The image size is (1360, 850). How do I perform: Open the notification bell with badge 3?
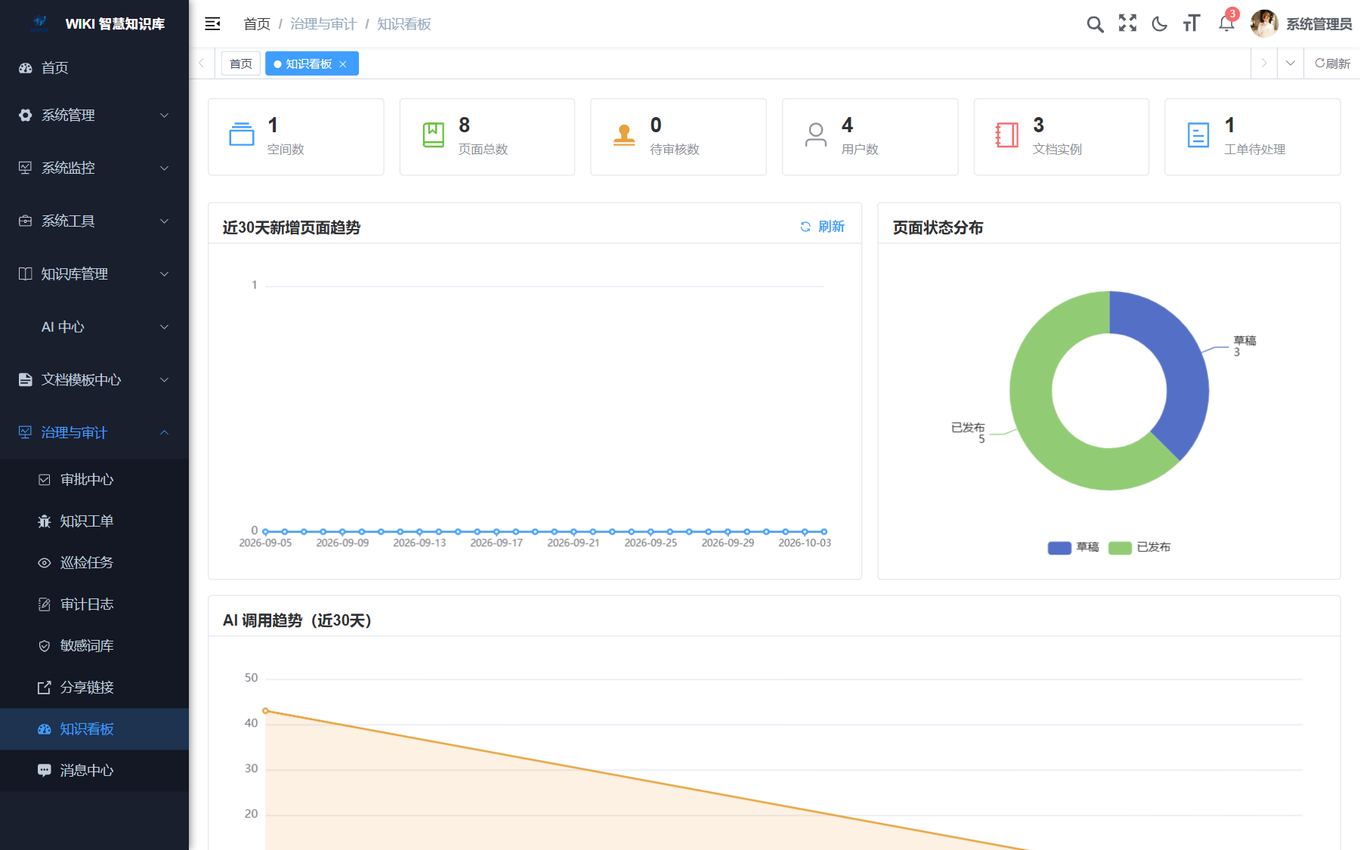1226,23
